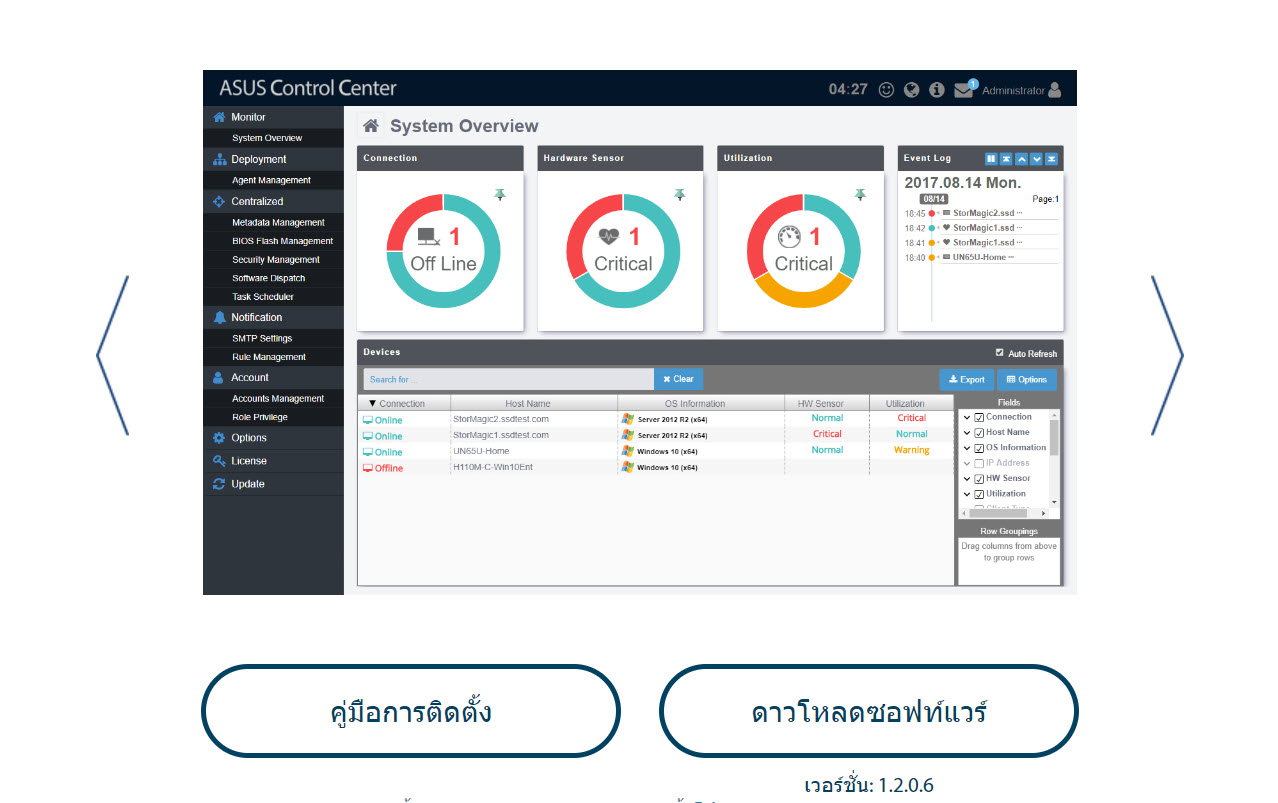This screenshot has height=803, width=1278.
Task: Click the Options button above Fields
Action: click(1027, 379)
